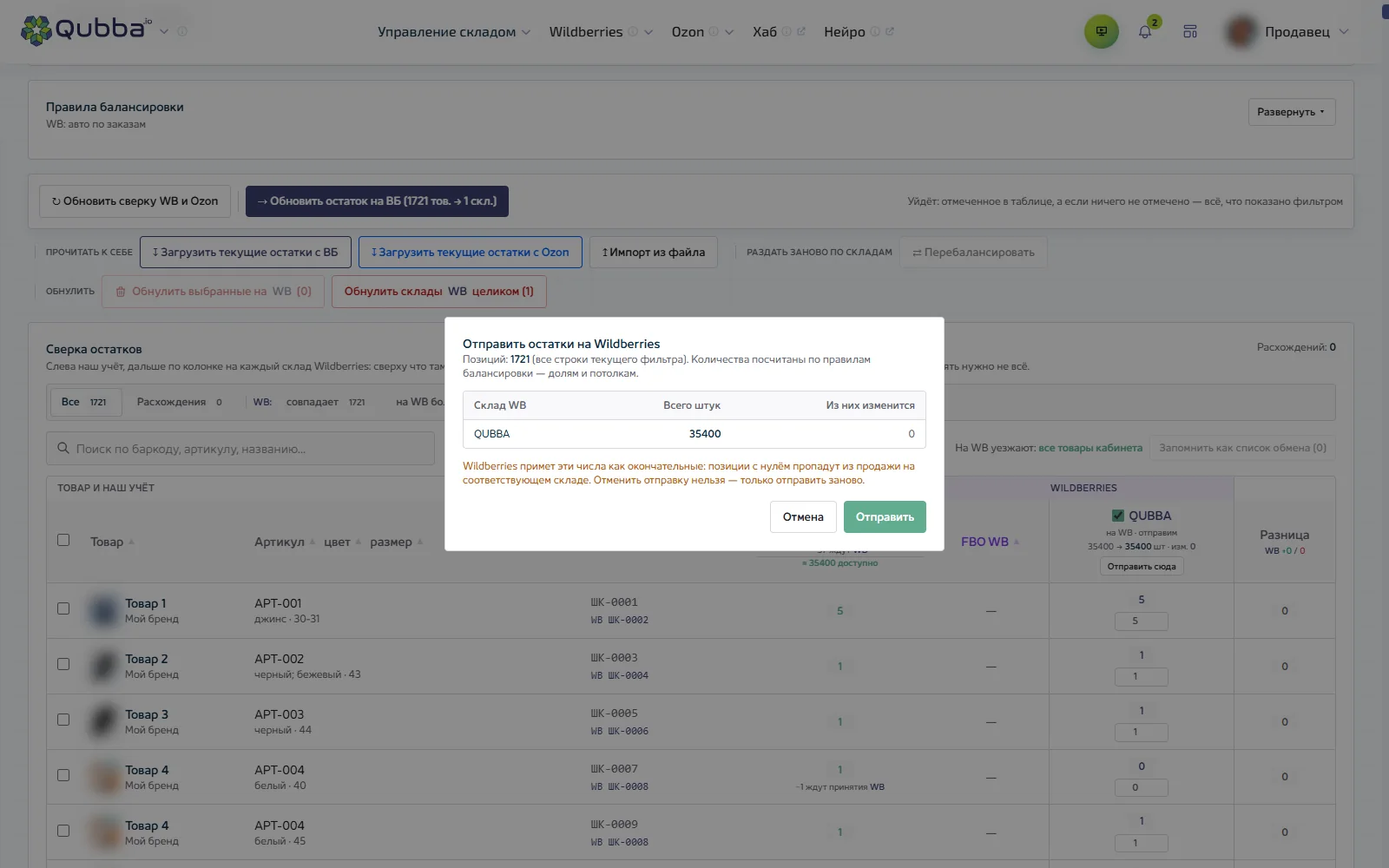Open the notifications bell
1389x868 pixels.
(x=1145, y=32)
